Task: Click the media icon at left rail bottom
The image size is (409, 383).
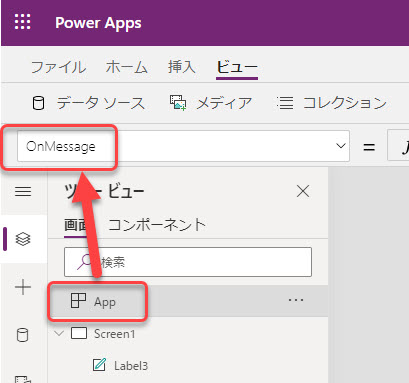Action: pos(22,379)
